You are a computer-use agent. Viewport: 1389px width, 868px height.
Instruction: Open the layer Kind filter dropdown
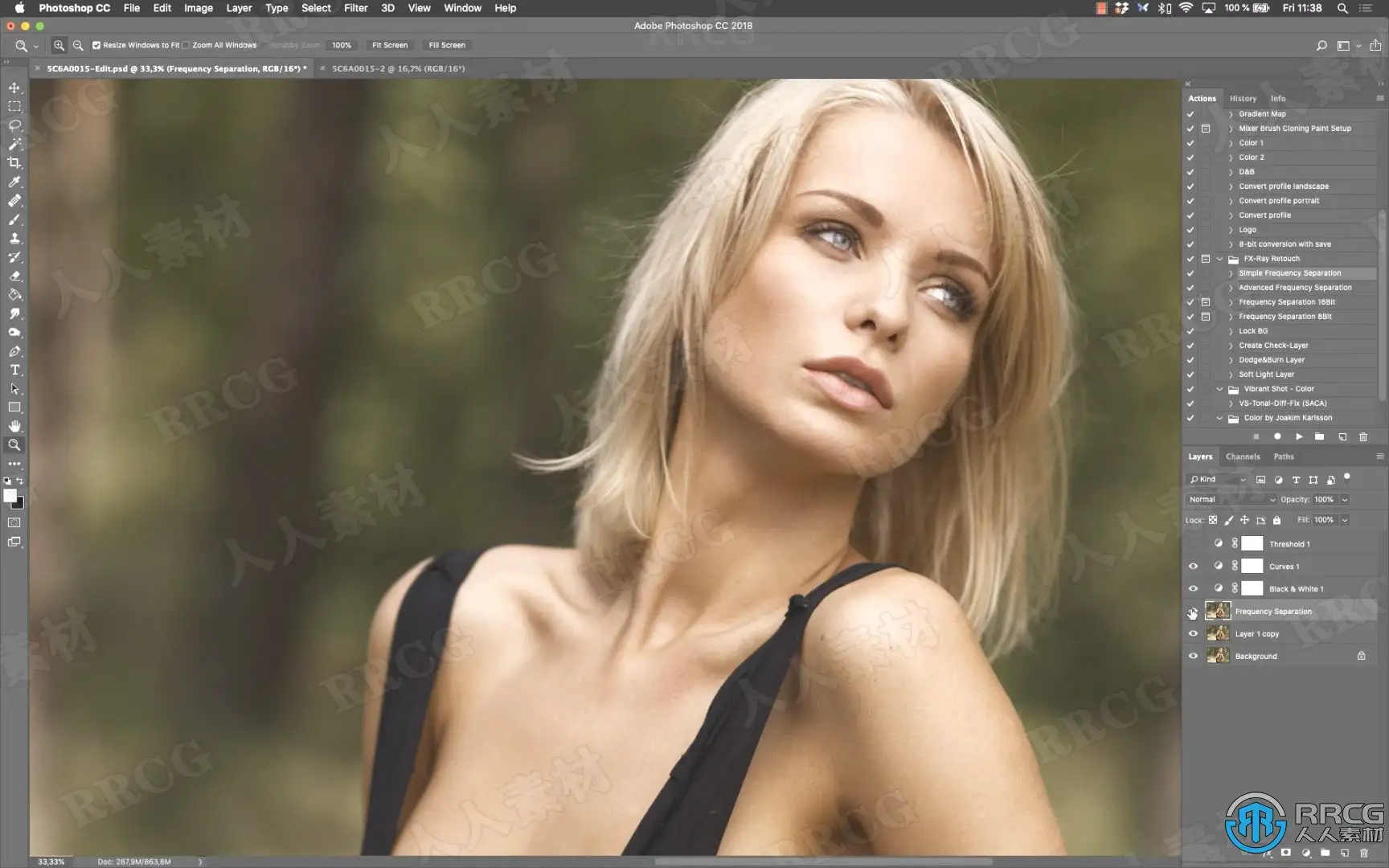click(1217, 480)
